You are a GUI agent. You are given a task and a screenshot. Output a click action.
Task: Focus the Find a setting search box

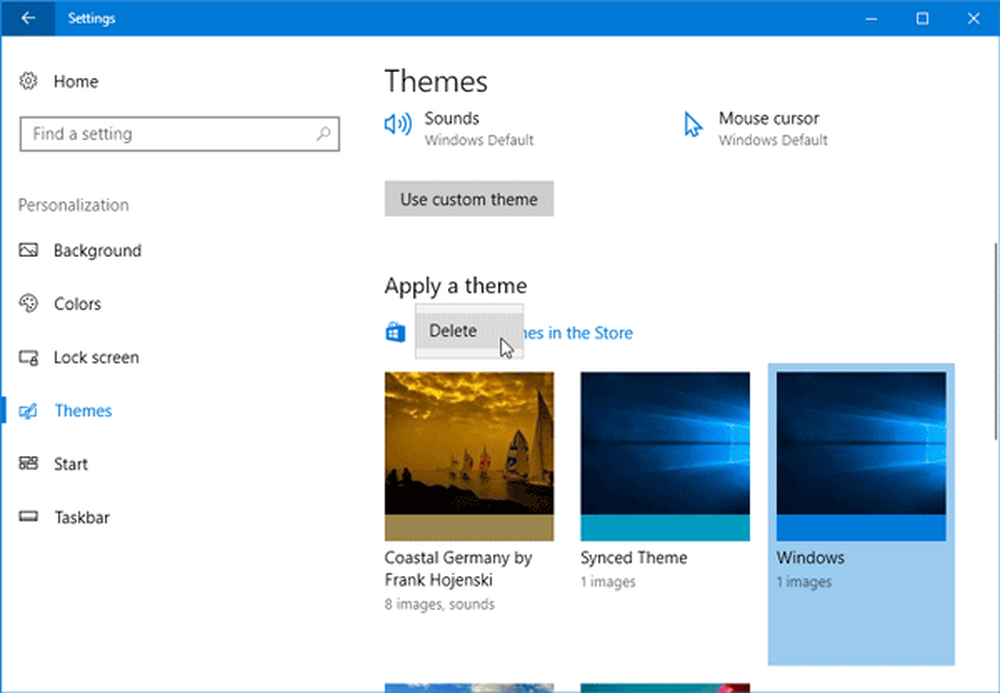[179, 134]
